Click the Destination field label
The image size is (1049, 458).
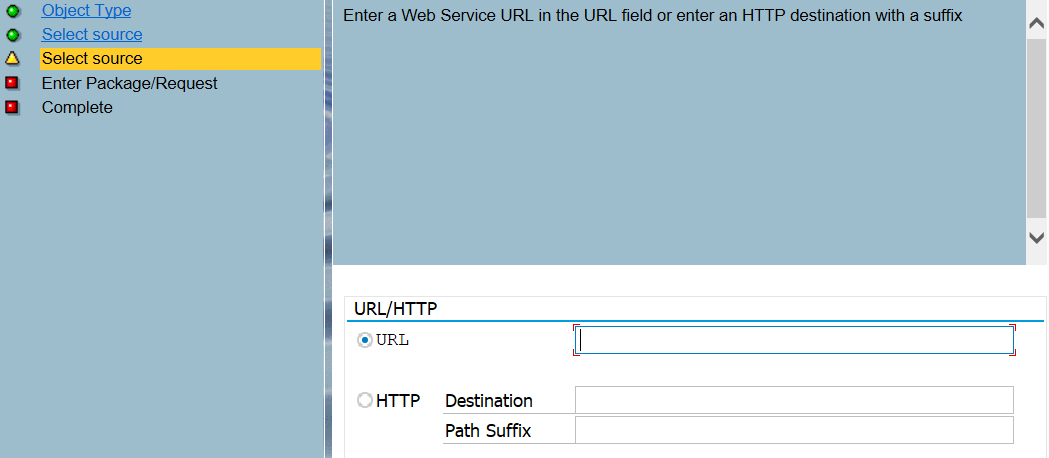pyautogui.click(x=489, y=400)
